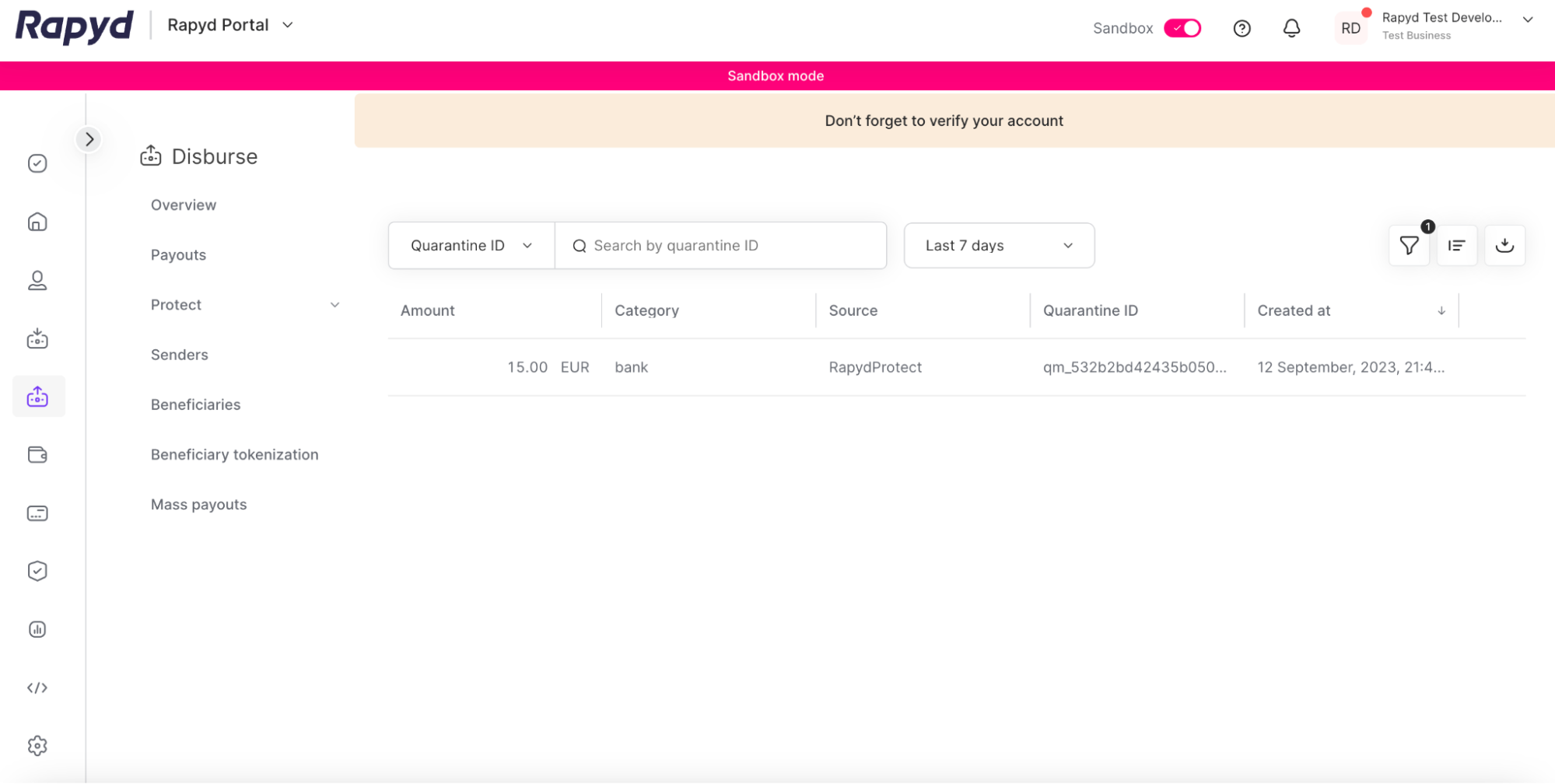1555x784 pixels.
Task: Open the help question mark icon
Action: 1242,28
